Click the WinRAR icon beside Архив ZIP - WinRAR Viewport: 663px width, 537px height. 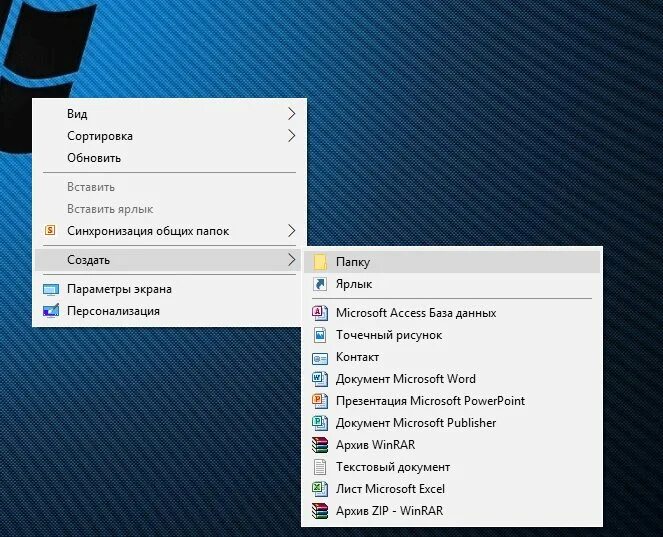click(x=320, y=511)
